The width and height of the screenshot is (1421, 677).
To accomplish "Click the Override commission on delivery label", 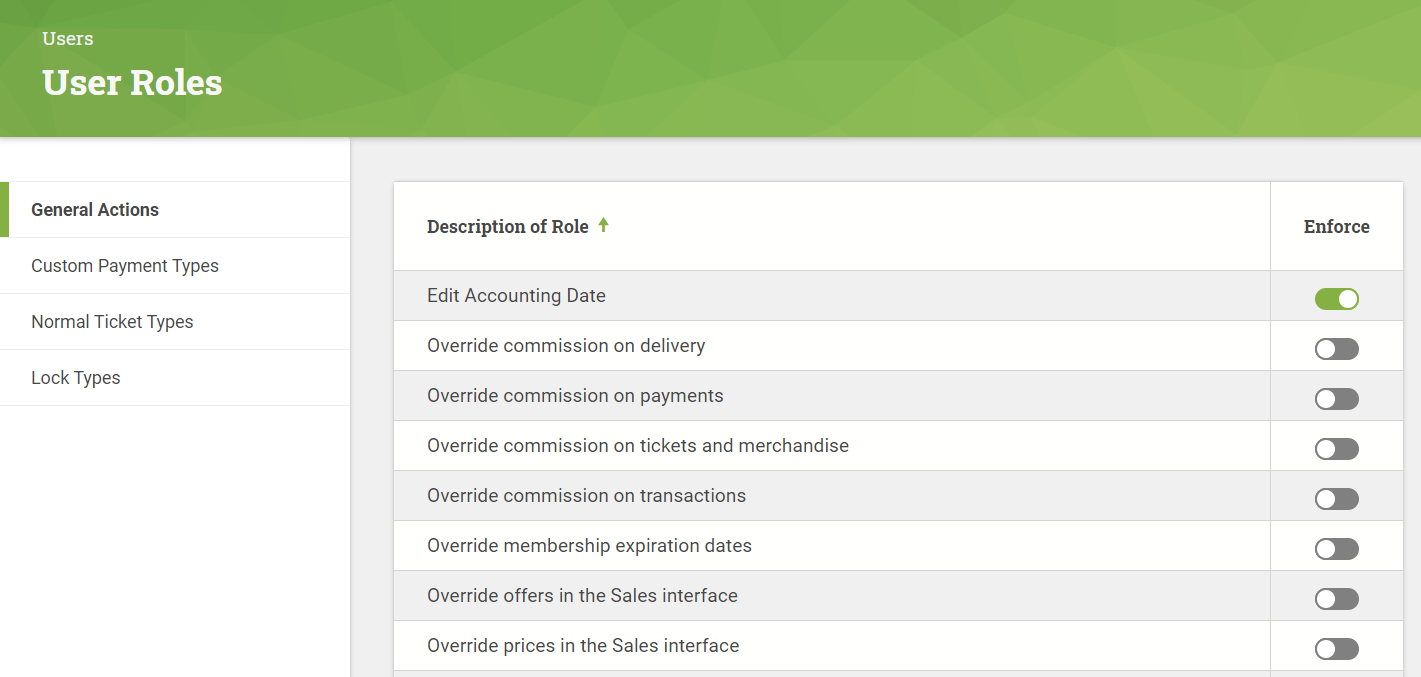I will coord(566,346).
